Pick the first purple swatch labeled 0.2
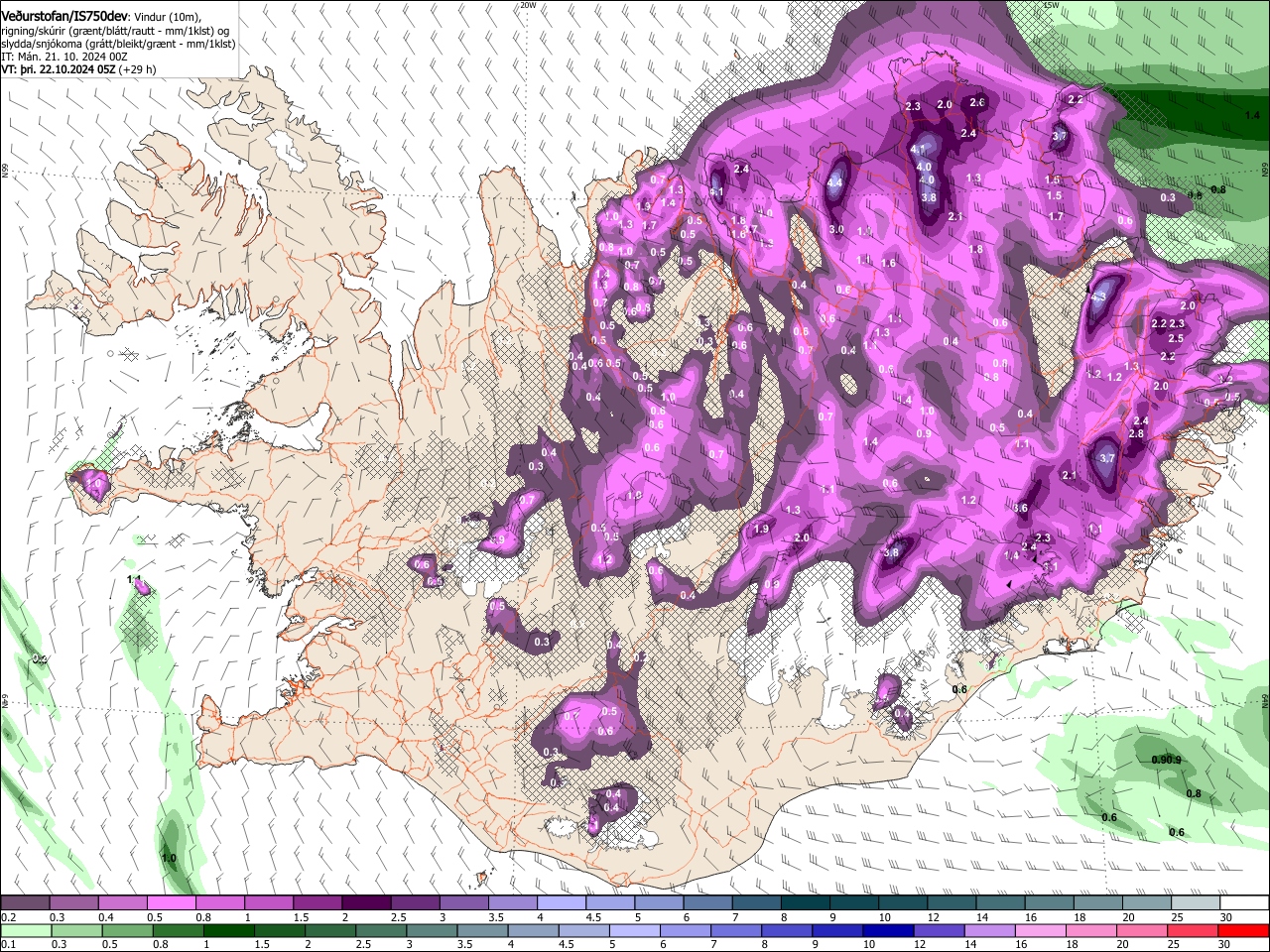This screenshot has width=1270, height=952. [x=25, y=902]
